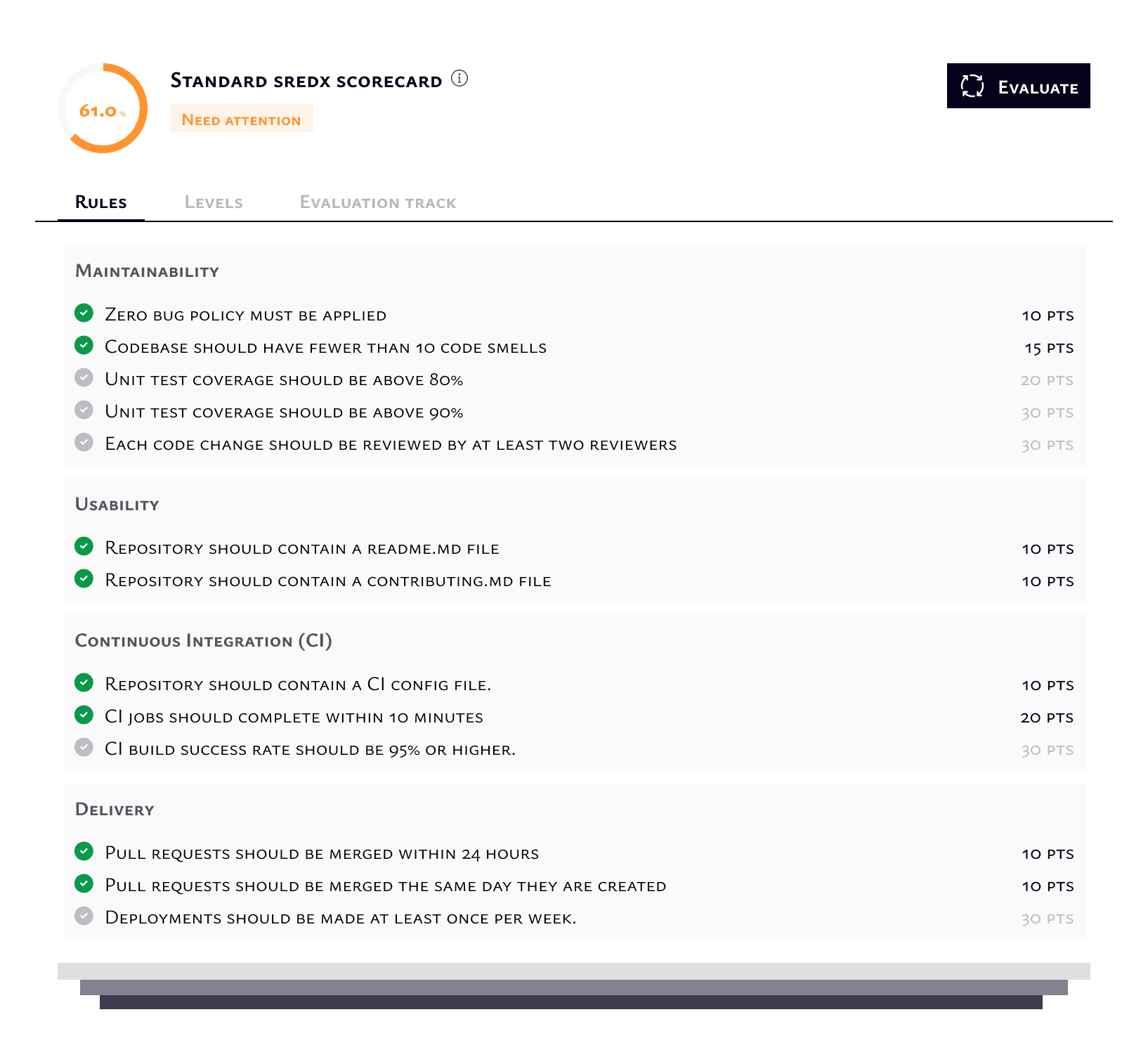Click the rule text about merging within 24 hours
Viewport: 1148px width, 1050px height.
pos(322,854)
